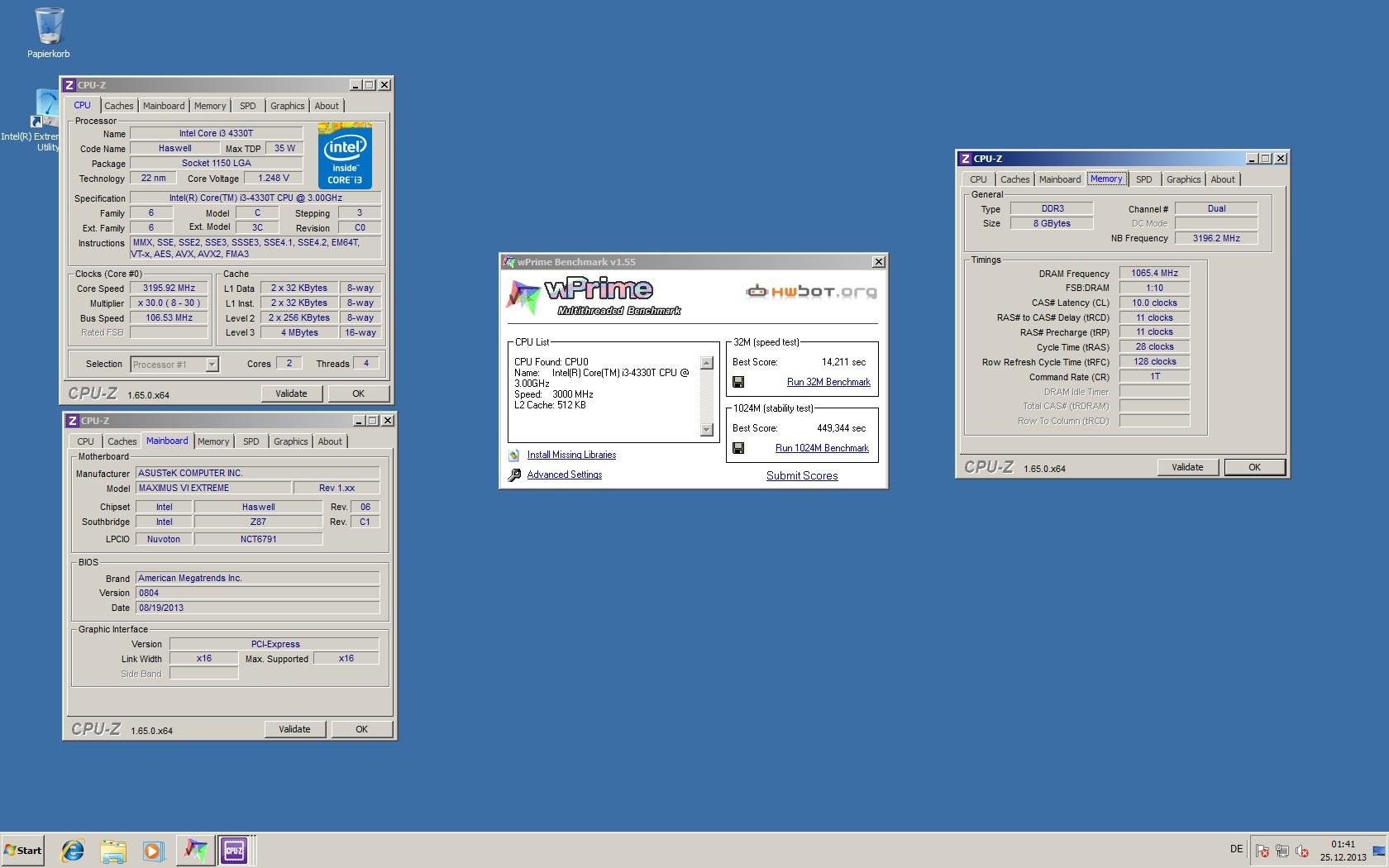Click Validate in the Memory CPU-Z window
The height and width of the screenshot is (868, 1389).
[x=1187, y=467]
